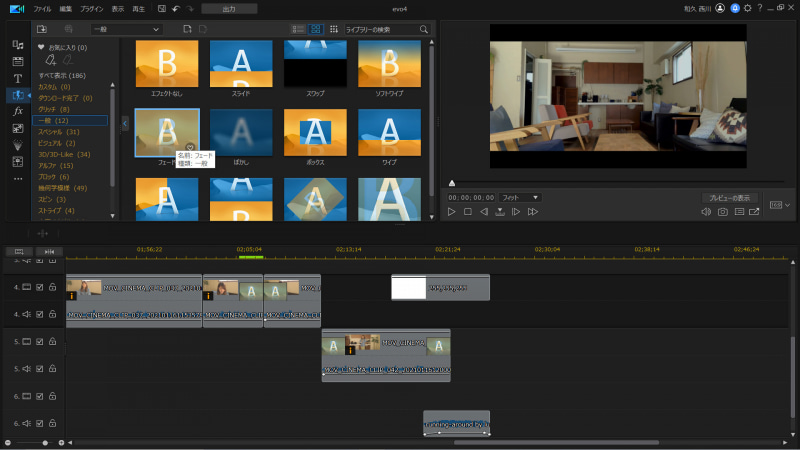Image resolution: width=800 pixels, height=450 pixels.
Task: Zoom in timeline with plus button
Action: coord(61,443)
